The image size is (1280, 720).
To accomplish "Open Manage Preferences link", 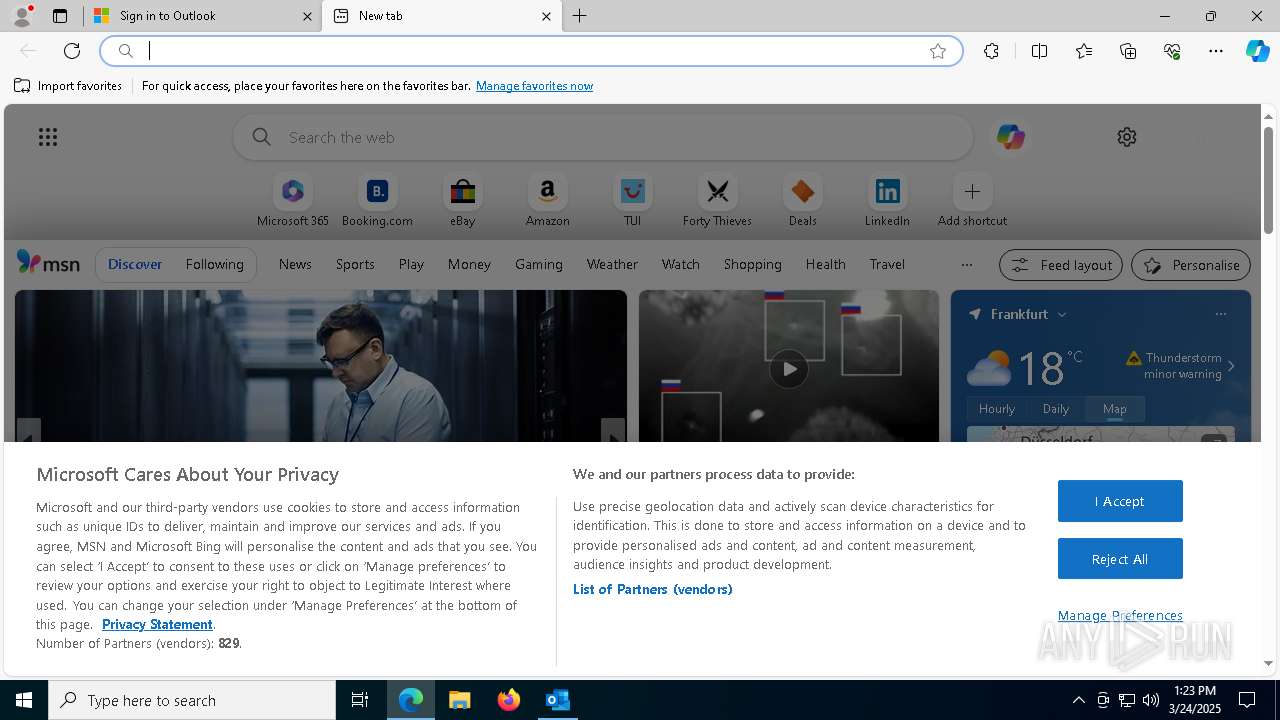I will 1120,615.
